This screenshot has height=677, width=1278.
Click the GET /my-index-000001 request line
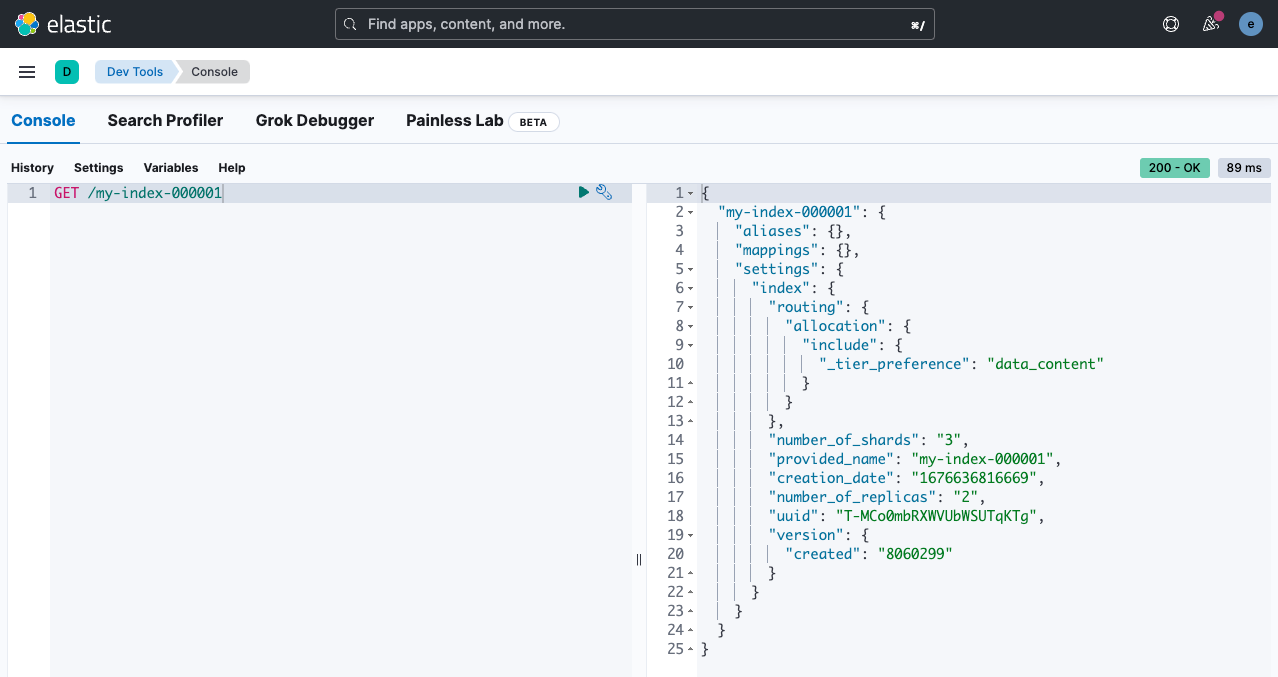pyautogui.click(x=138, y=193)
